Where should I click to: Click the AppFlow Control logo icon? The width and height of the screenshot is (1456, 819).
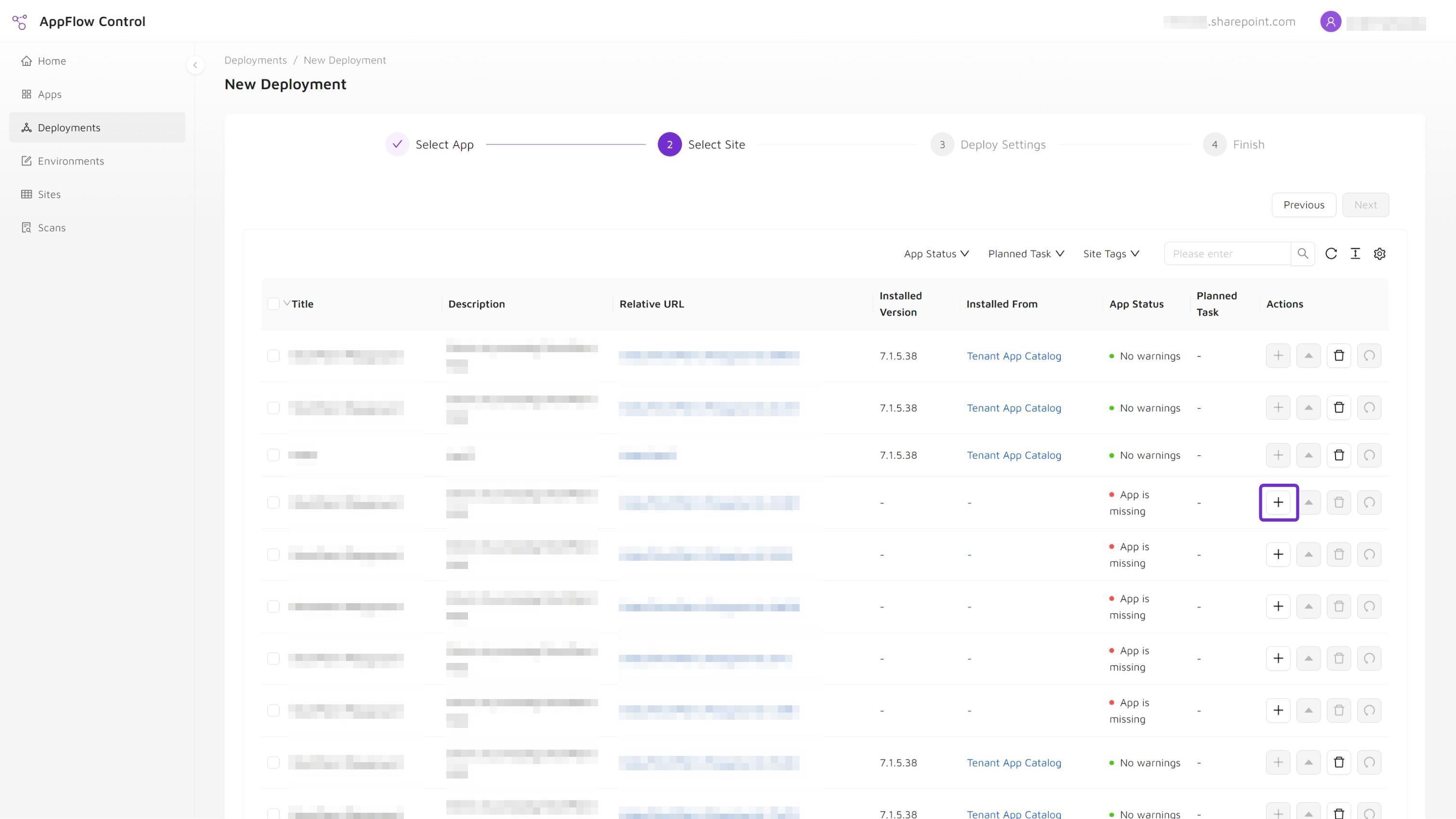(x=20, y=22)
